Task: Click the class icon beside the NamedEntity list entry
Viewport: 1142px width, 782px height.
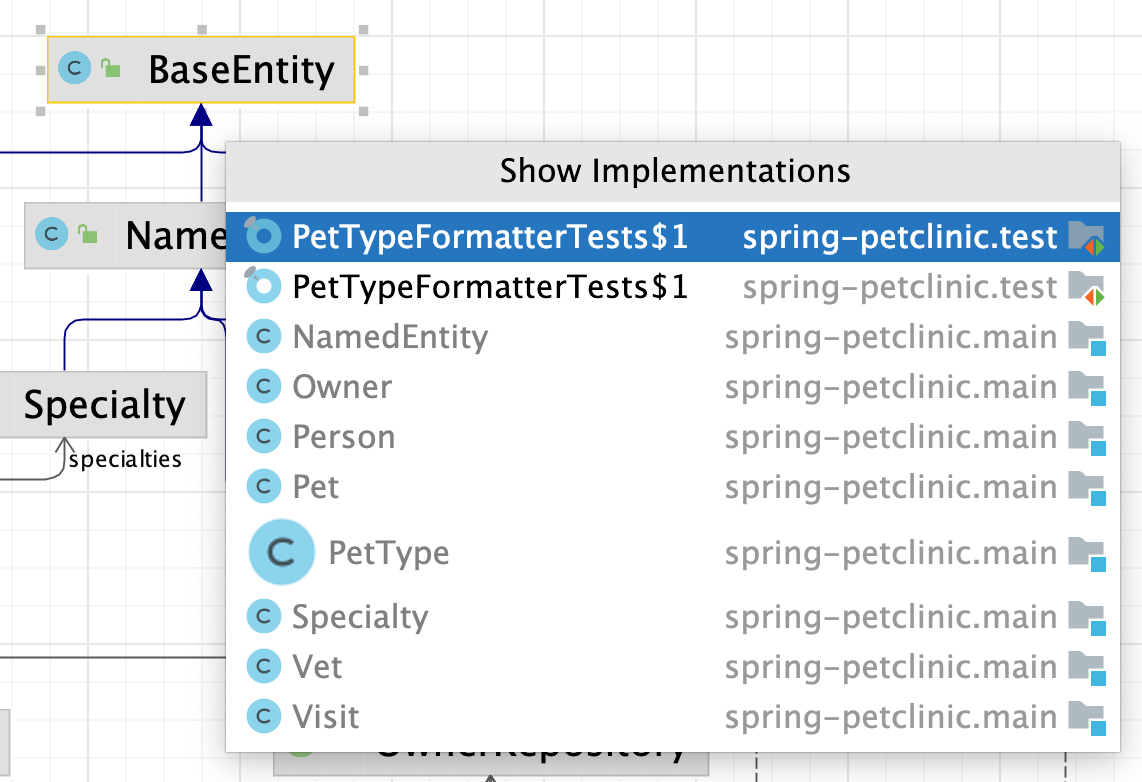Action: click(263, 337)
